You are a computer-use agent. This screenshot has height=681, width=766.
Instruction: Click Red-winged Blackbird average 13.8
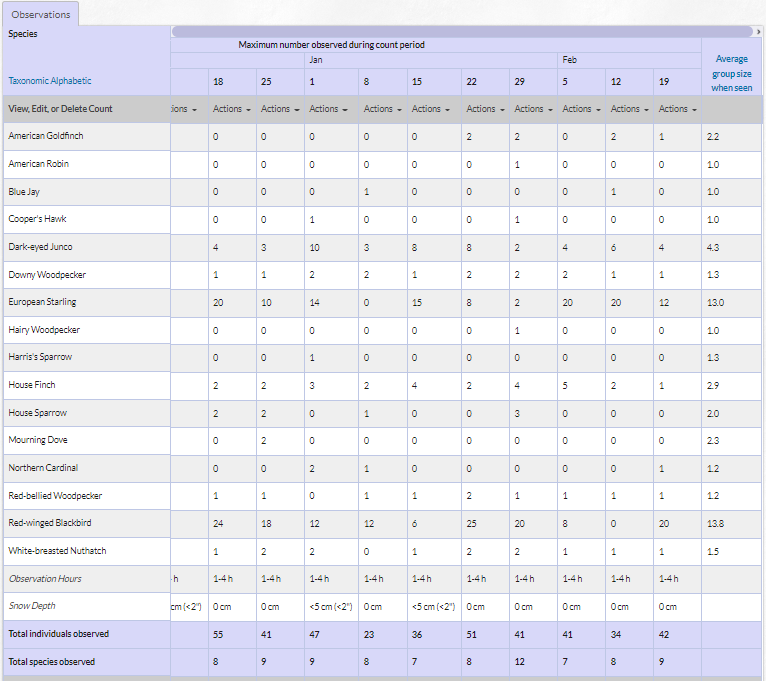coord(715,524)
